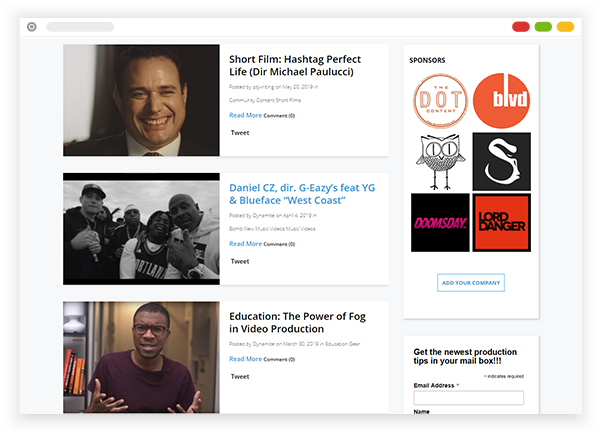Click Tweet under Power of Fog post
This screenshot has height=437, width=600.
coord(240,377)
